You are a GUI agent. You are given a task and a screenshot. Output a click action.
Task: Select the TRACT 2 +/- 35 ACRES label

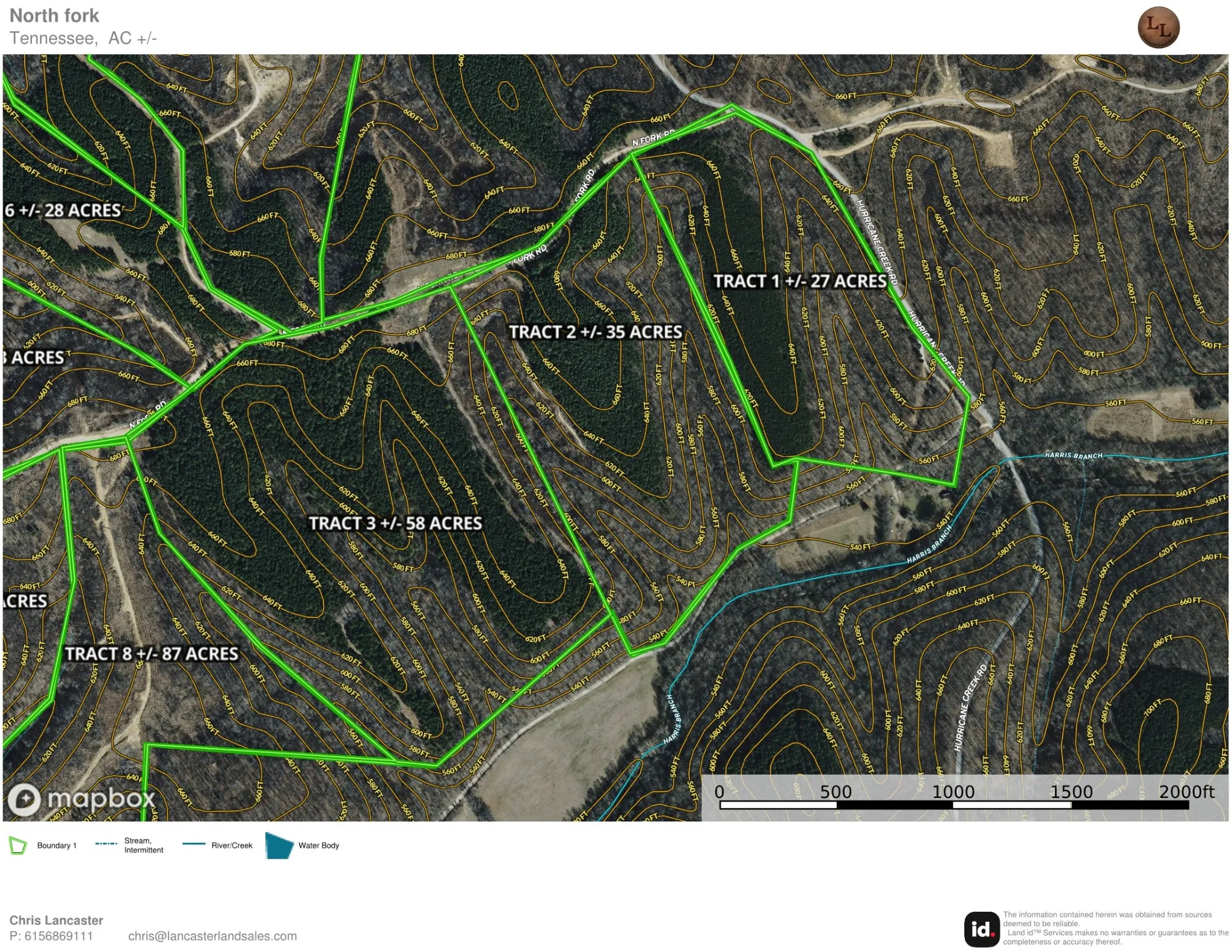596,332
